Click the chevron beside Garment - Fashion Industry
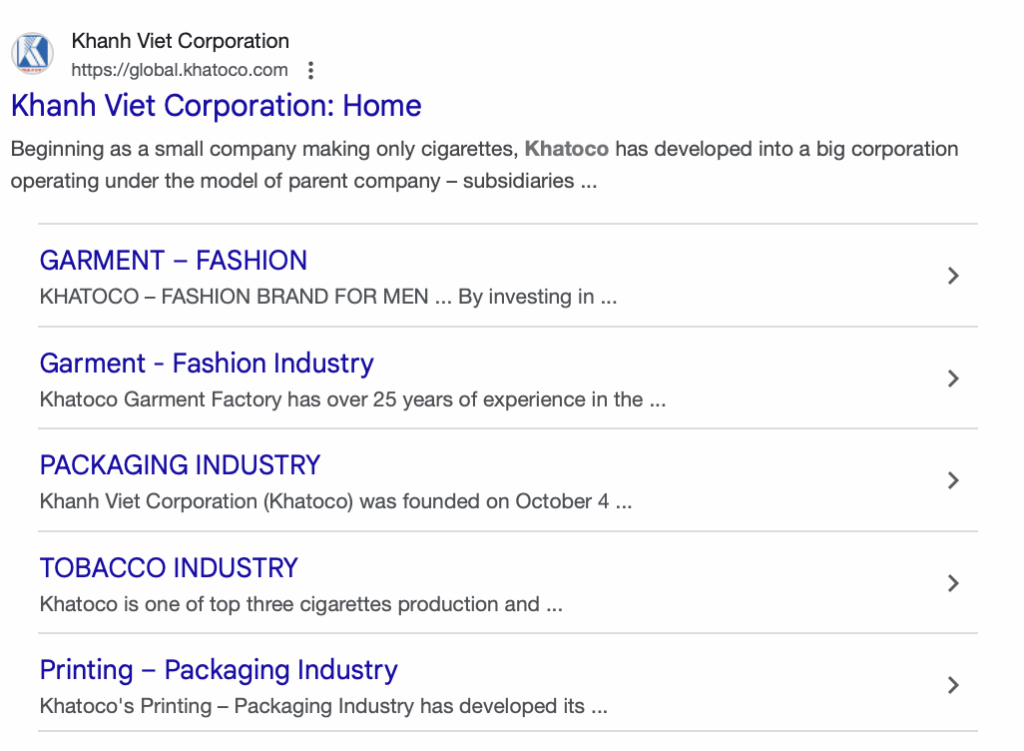 953,379
